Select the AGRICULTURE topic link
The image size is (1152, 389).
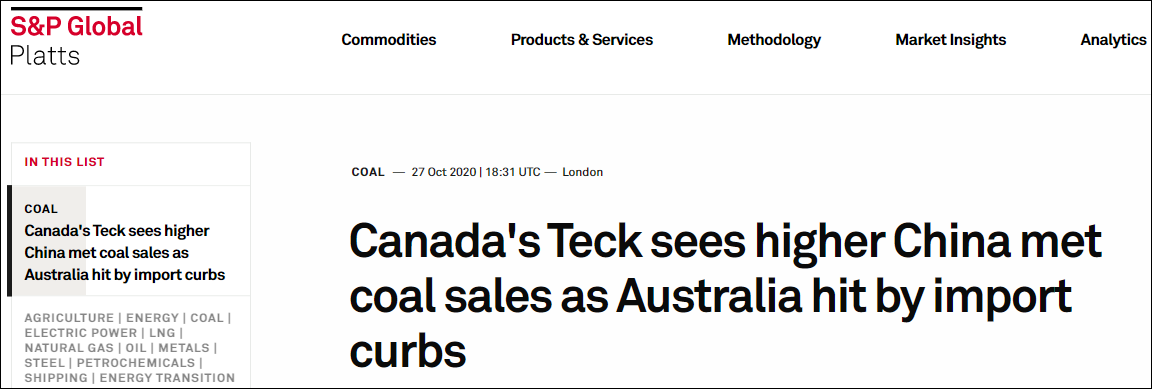pyautogui.click(x=69, y=318)
